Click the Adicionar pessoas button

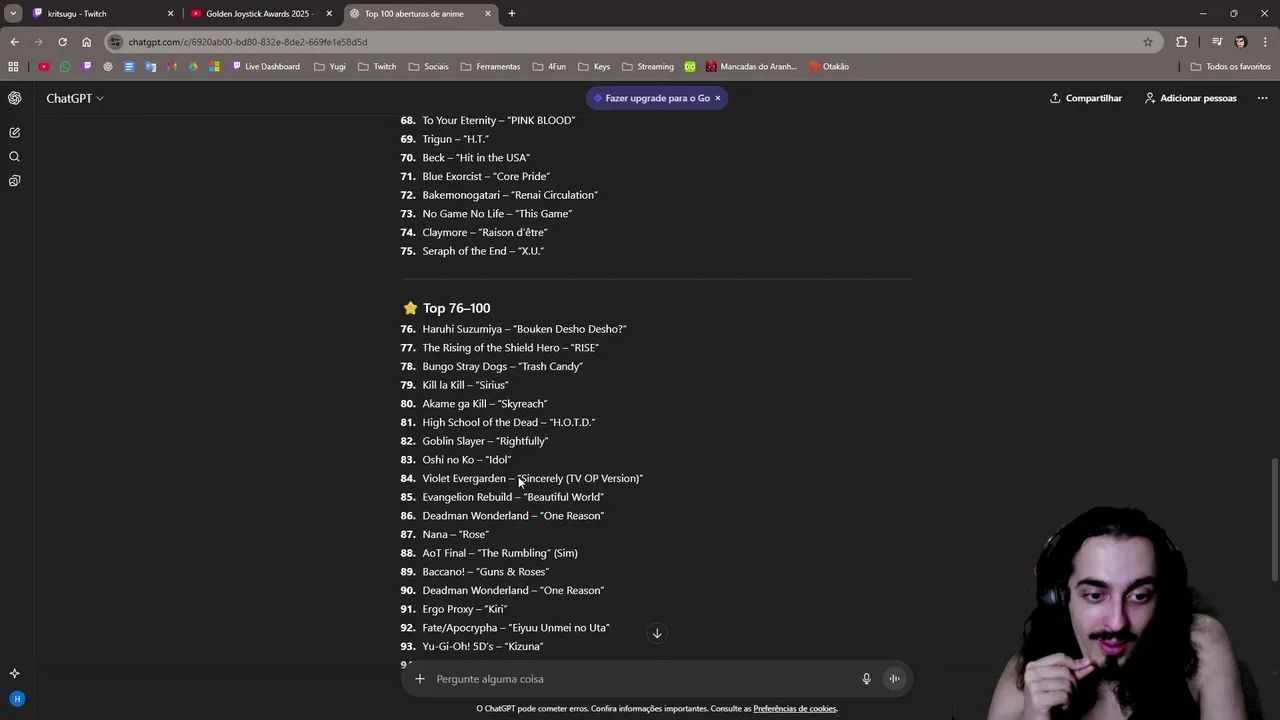(x=1190, y=98)
